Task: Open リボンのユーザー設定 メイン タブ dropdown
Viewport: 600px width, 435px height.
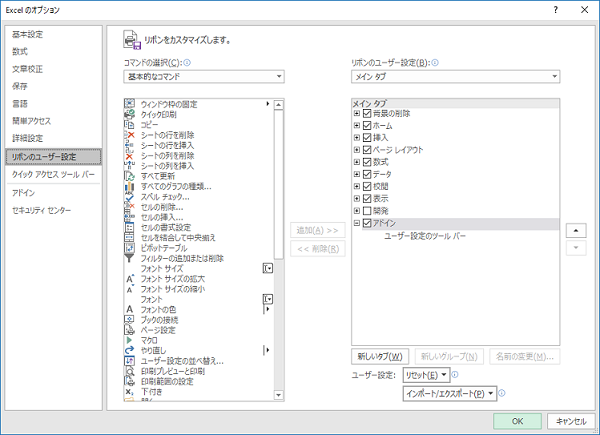Action: click(455, 77)
